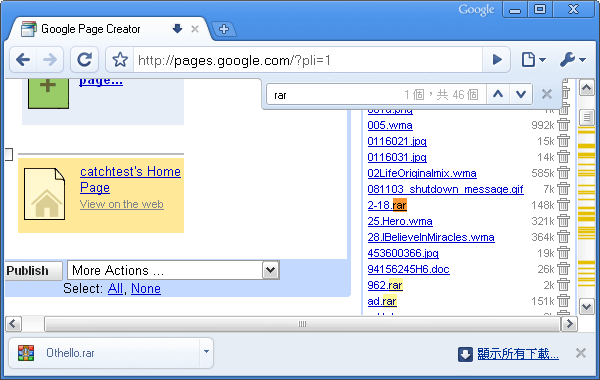Viewport: 600px width, 380px height.
Task: Click the vertical scrollbar thumb
Action: click(x=587, y=118)
